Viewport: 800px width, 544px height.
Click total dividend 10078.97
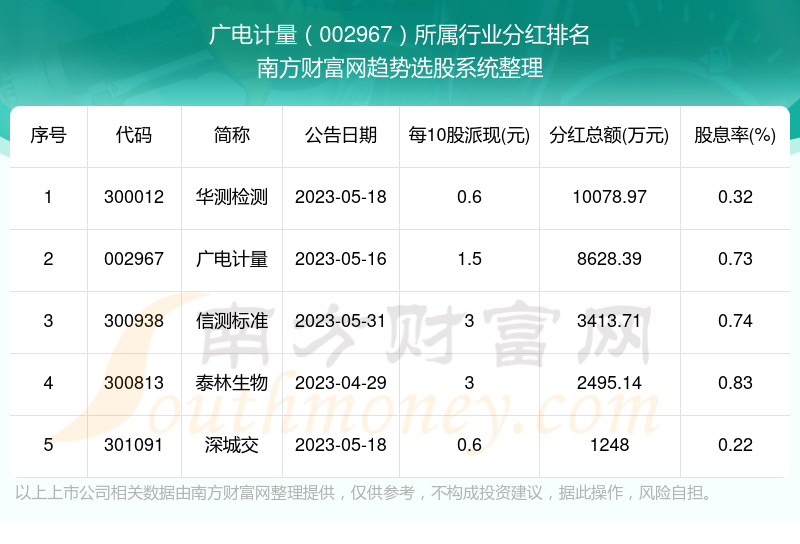[609, 197]
